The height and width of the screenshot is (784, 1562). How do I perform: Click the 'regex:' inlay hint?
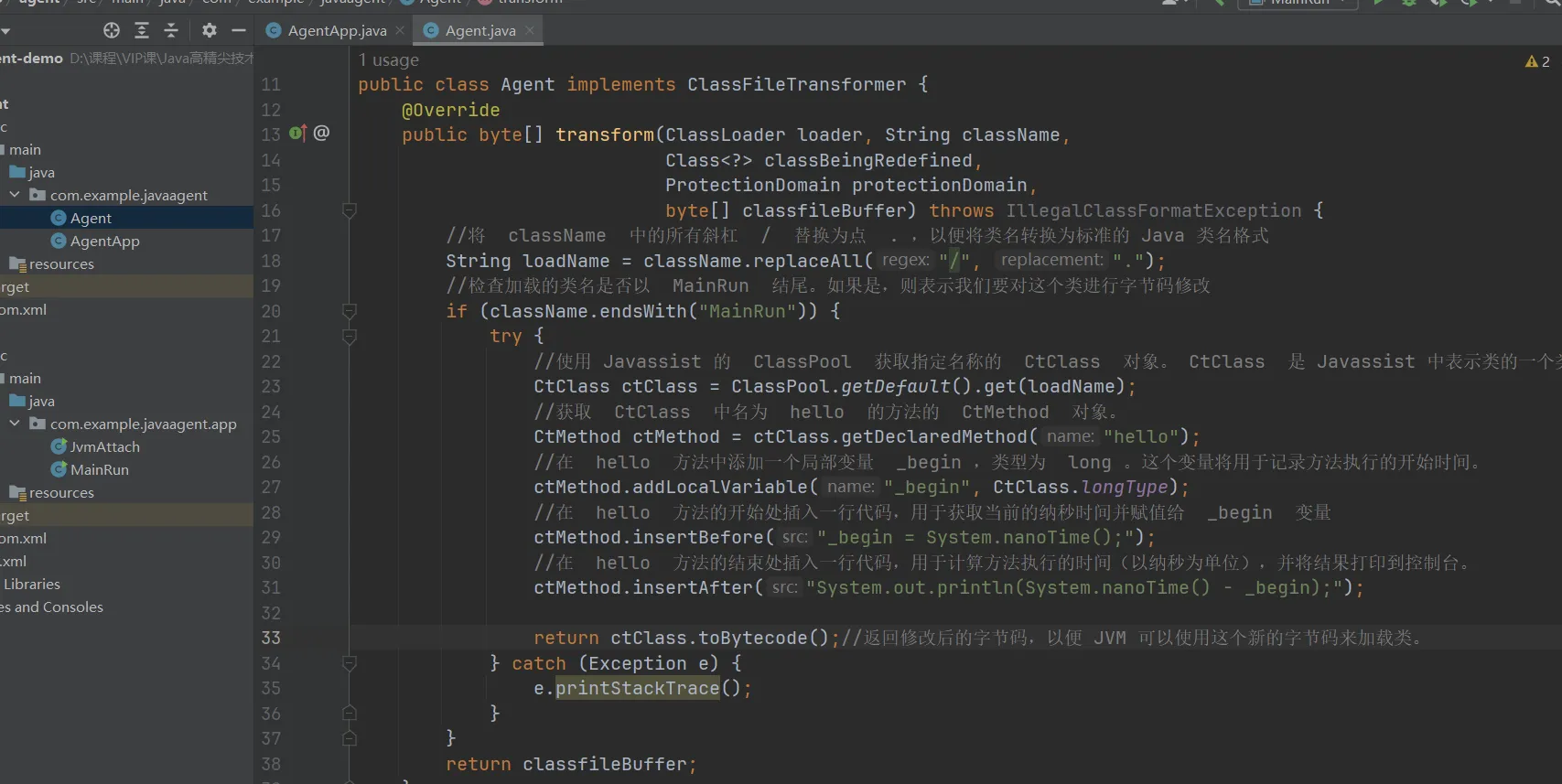(x=906, y=261)
